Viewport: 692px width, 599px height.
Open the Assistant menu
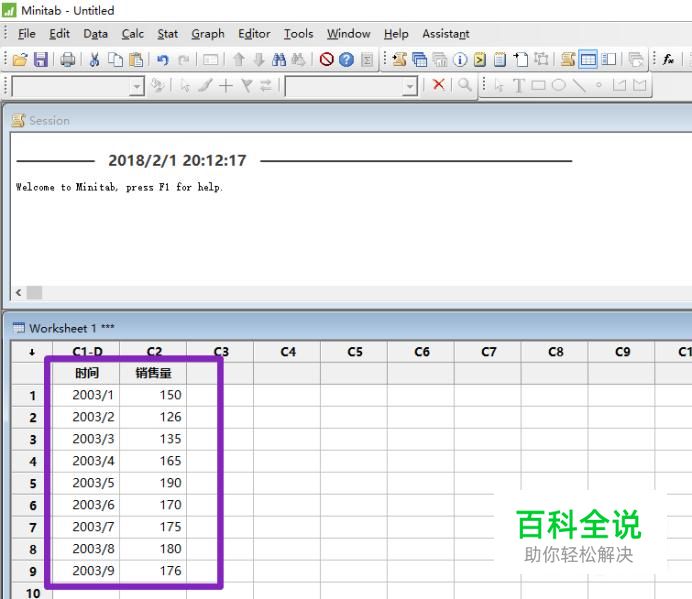coord(446,34)
